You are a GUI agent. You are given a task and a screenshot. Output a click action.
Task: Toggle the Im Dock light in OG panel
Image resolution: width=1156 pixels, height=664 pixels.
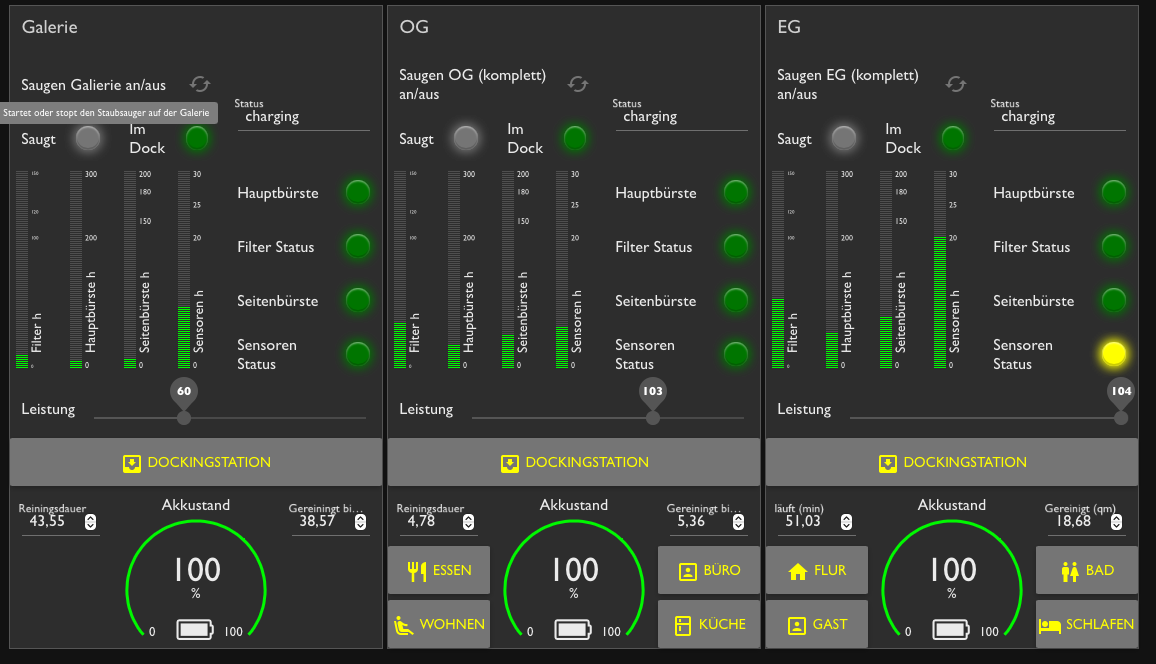pyautogui.click(x=575, y=138)
